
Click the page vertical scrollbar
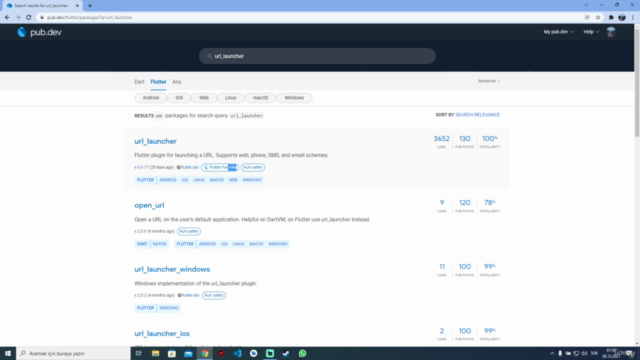coord(637,82)
